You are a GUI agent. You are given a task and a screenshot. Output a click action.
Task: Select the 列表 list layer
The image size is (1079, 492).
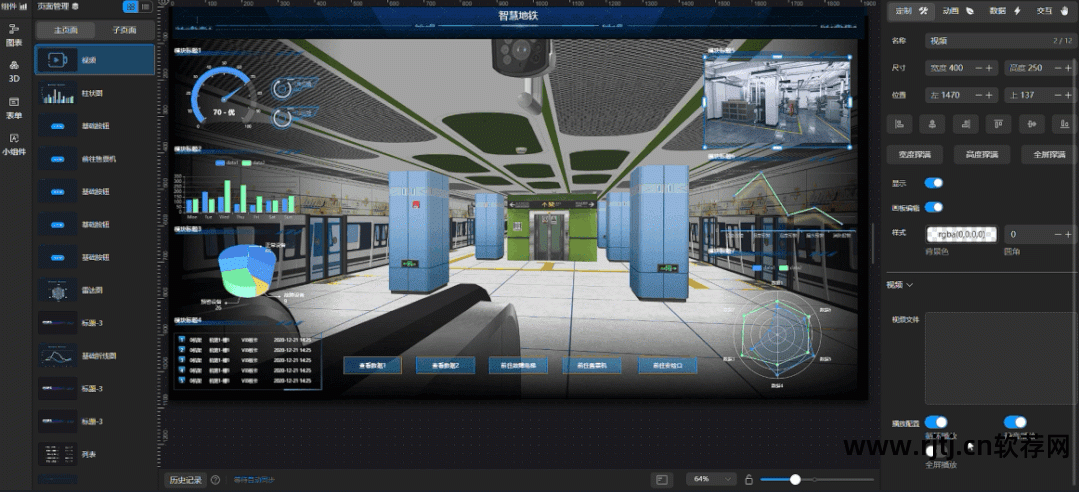pos(95,454)
